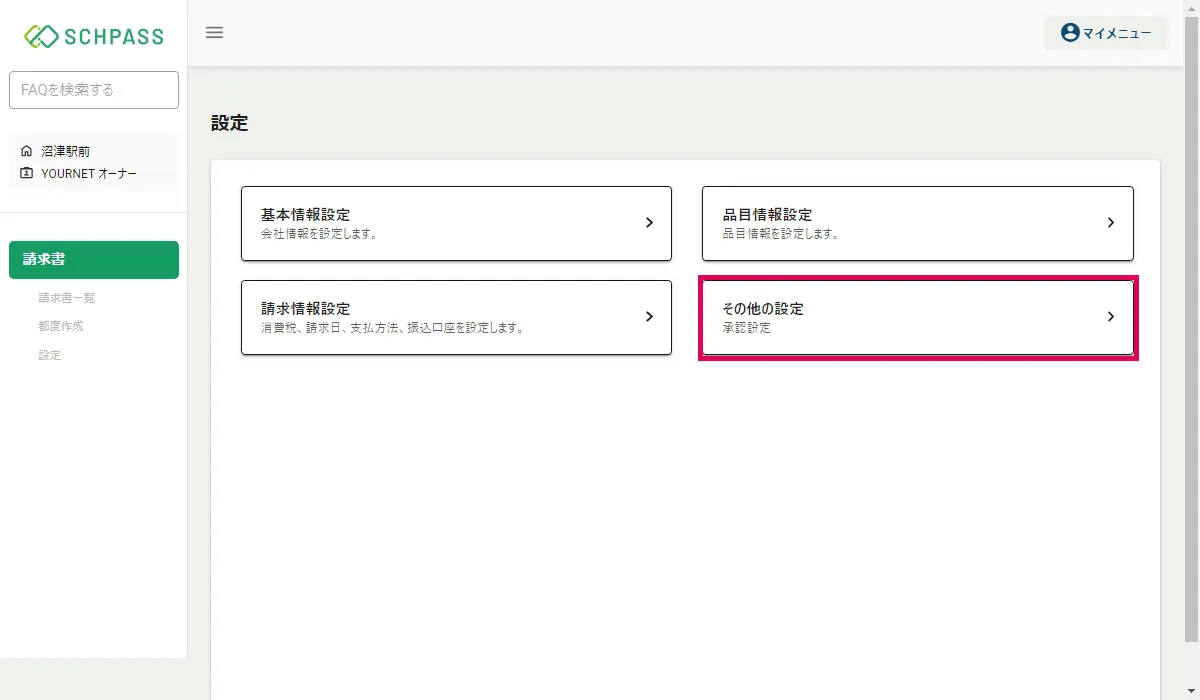Open 都度作成 in the sidebar
This screenshot has width=1200, height=700.
click(61, 326)
